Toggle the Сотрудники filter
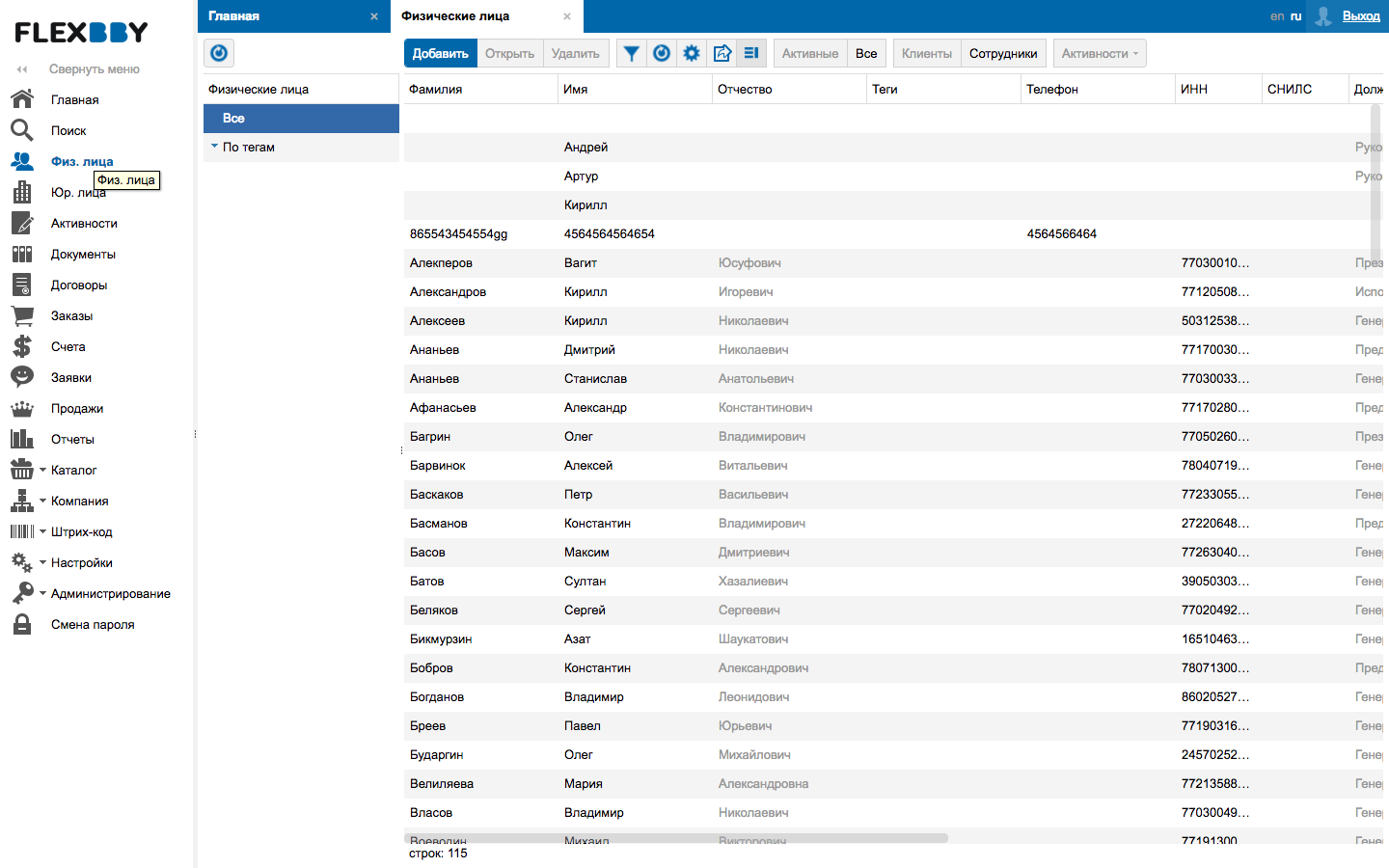The height and width of the screenshot is (868, 1389). pos(1003,53)
